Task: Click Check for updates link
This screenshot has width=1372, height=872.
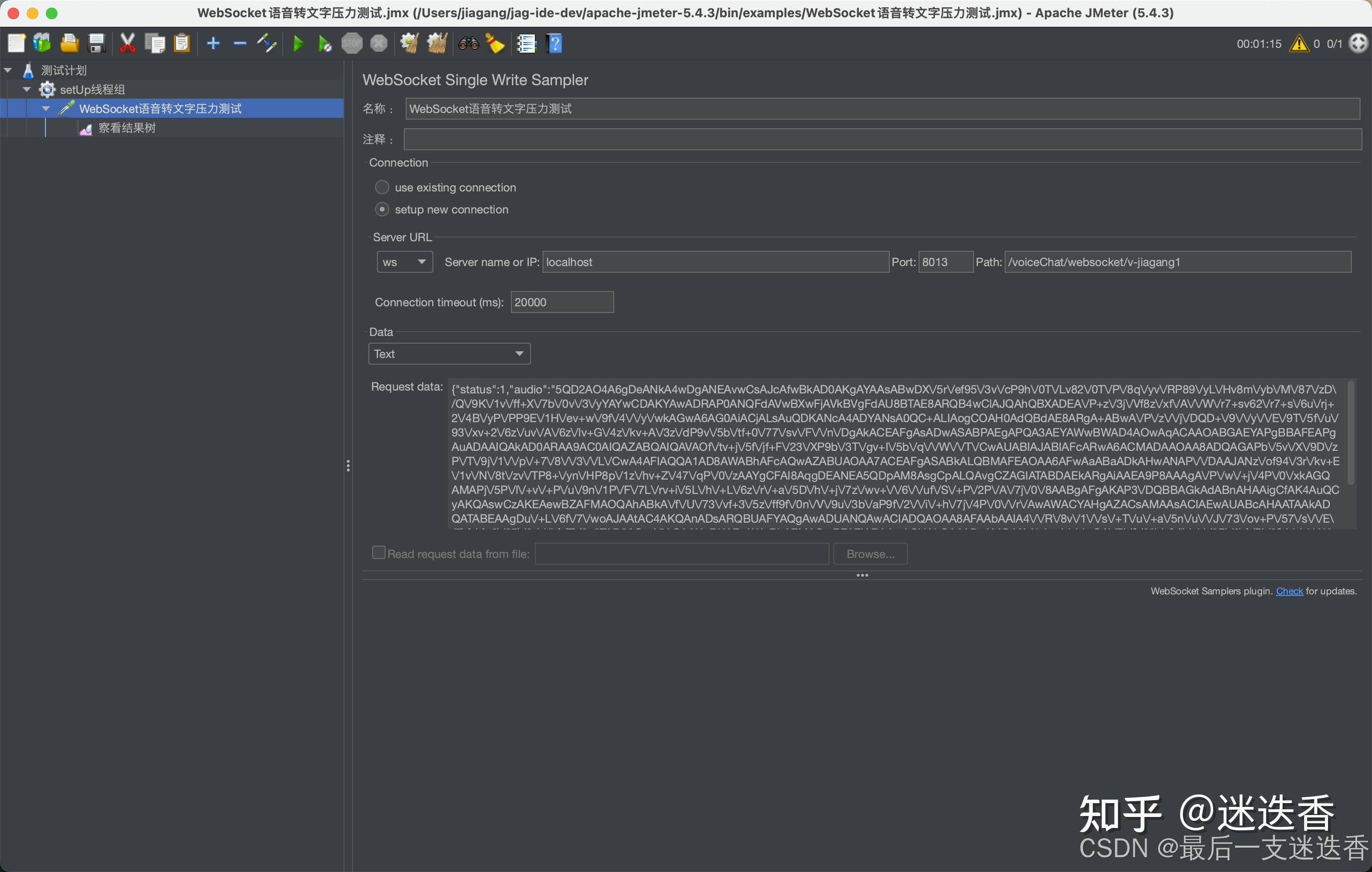Action: click(x=1289, y=591)
